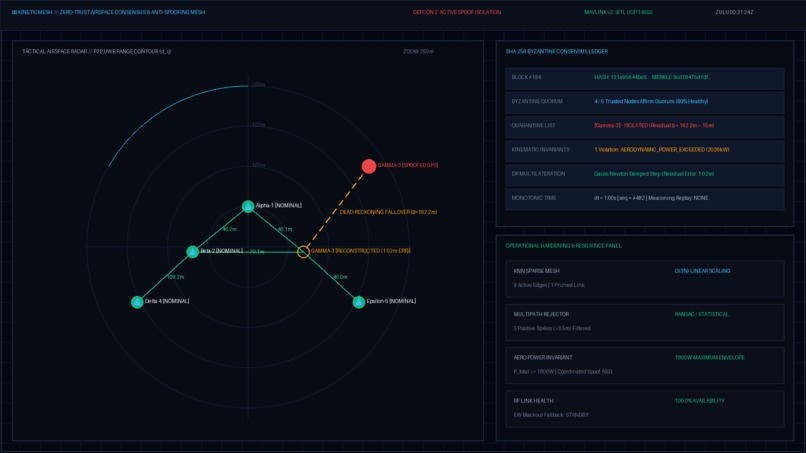Click the Operational Hardening & Resilience Panel heading
The height and width of the screenshot is (453, 806).
(x=563, y=246)
